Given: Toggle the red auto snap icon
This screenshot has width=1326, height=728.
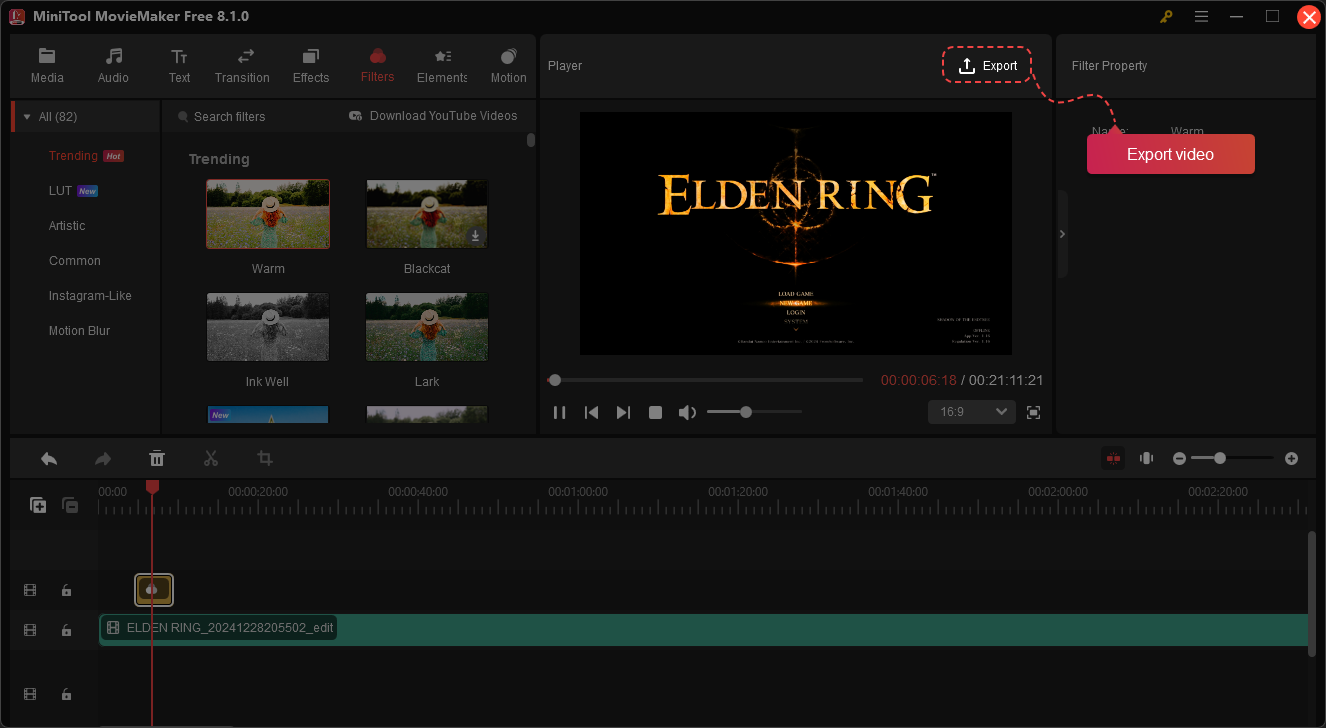Looking at the screenshot, I should [x=1113, y=458].
